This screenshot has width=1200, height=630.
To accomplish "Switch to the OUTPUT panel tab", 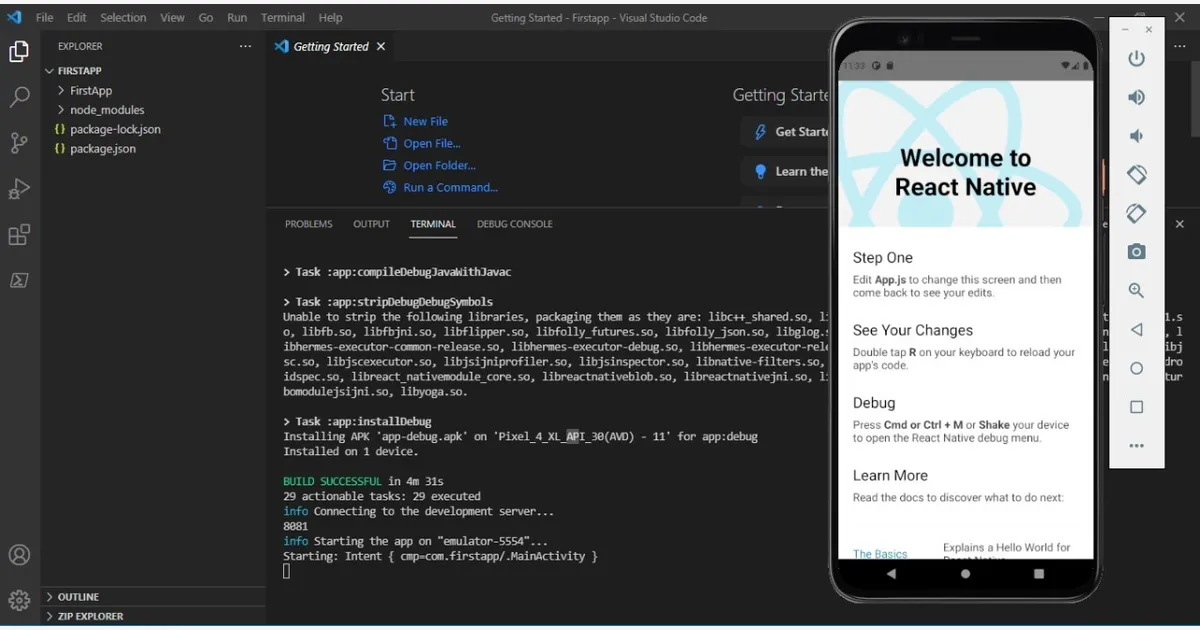I will [x=371, y=224].
